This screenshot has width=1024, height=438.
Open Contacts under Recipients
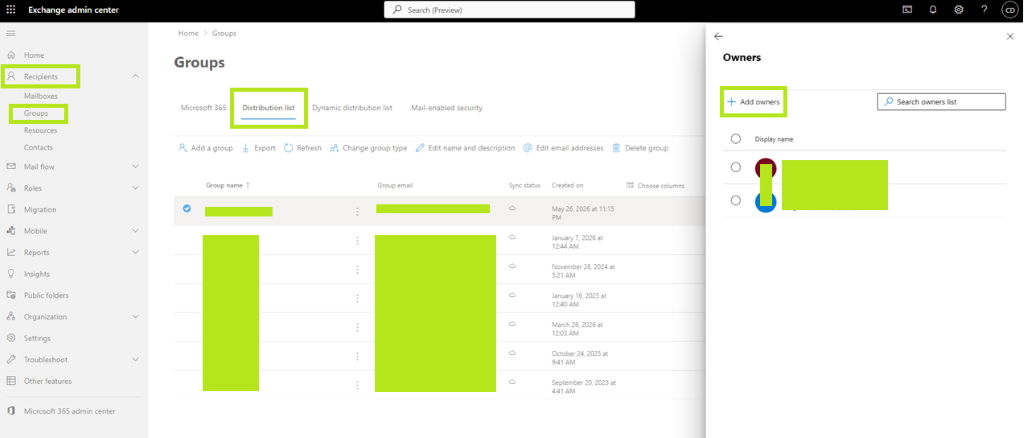39,148
